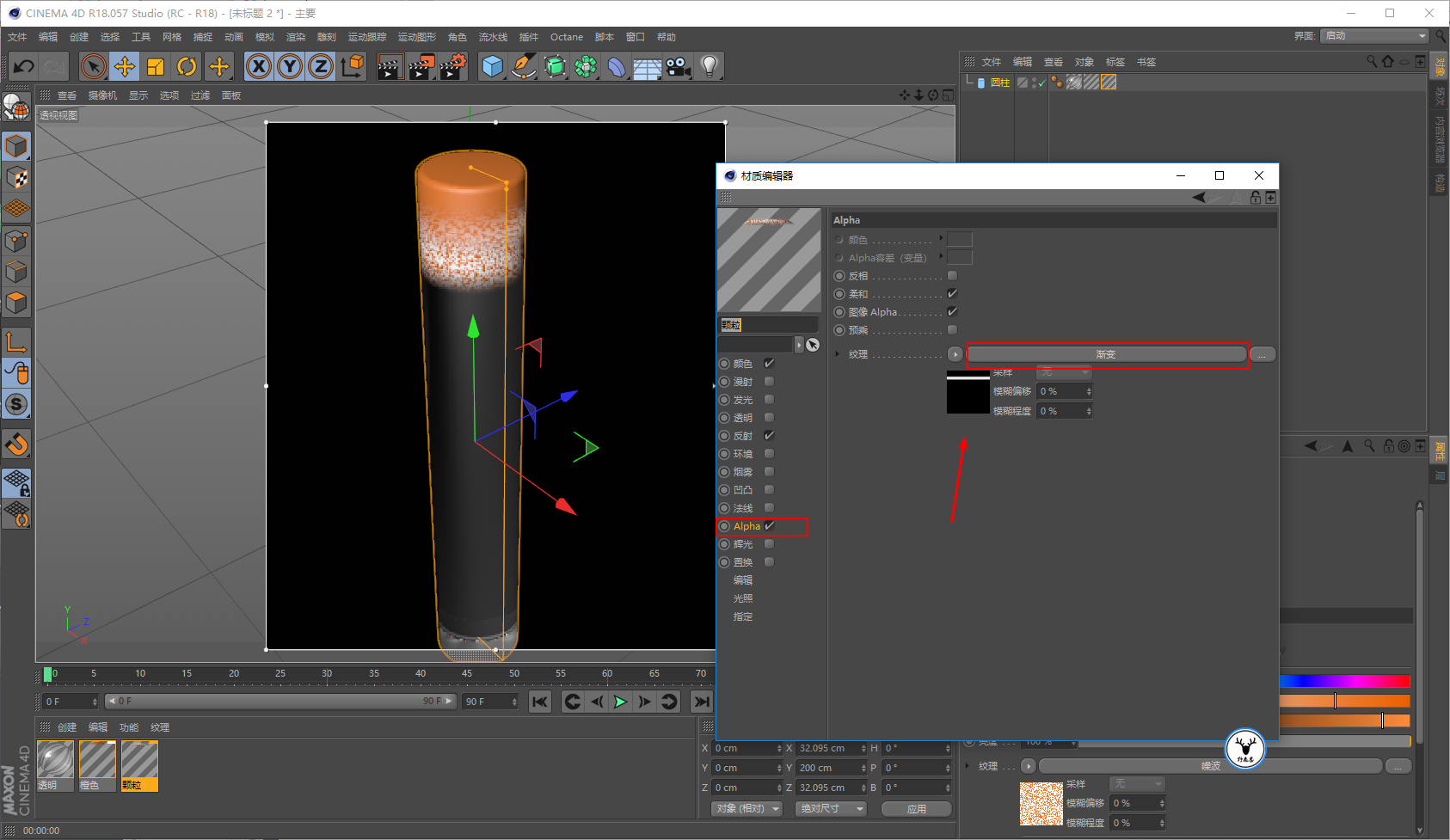Open the 对象 (相对) coordinate dropdown

(747, 809)
